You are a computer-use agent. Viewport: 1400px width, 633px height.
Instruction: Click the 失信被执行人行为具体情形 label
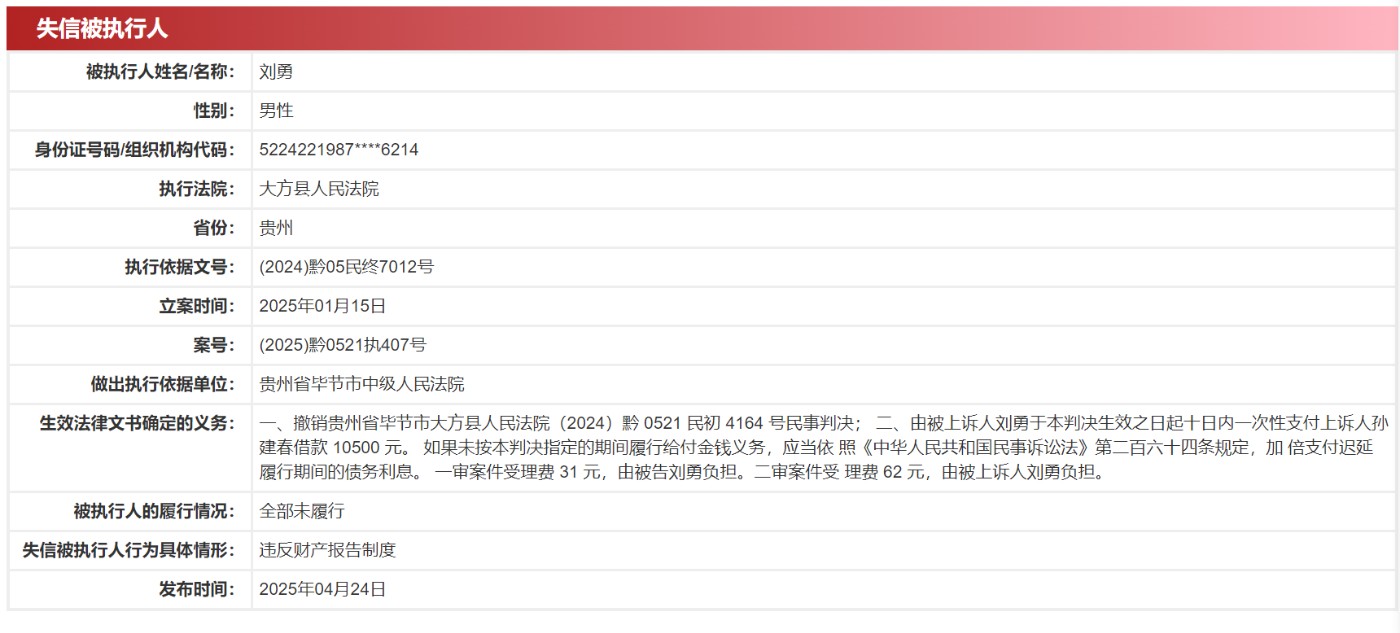129,550
